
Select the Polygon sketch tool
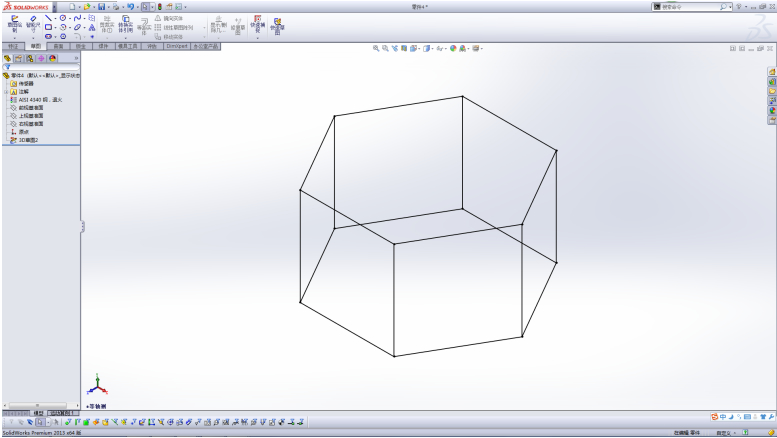pyautogui.click(x=63, y=37)
